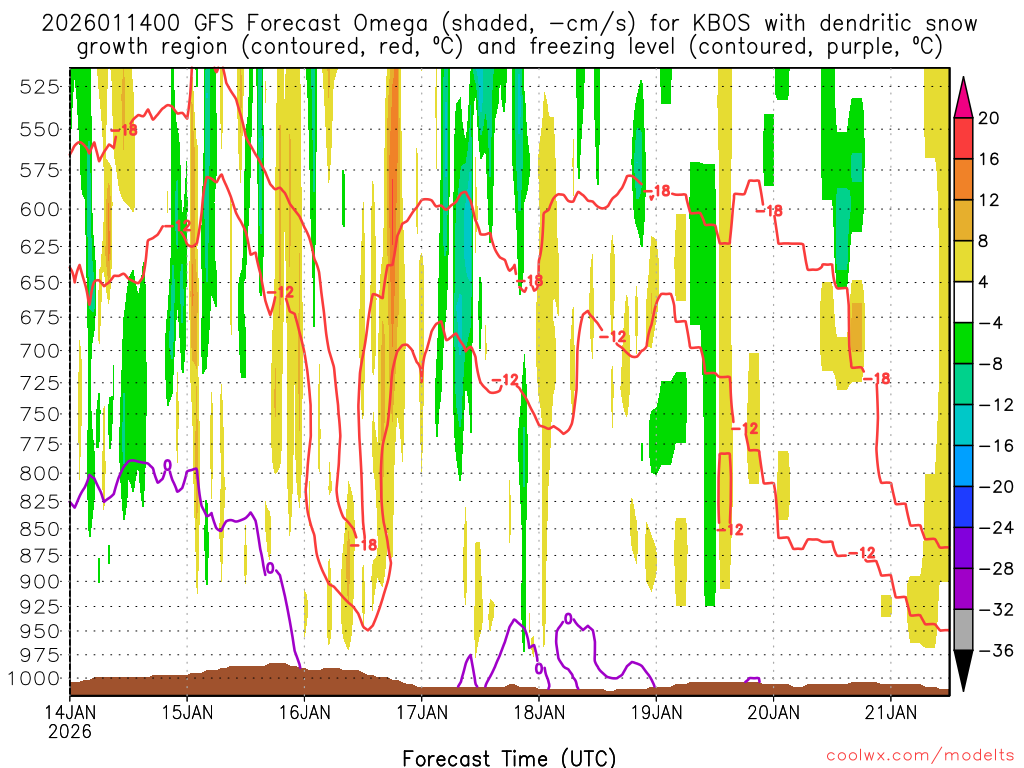Click the orange 12 to 16 colorbar segment
1024x768 pixels.
(963, 179)
